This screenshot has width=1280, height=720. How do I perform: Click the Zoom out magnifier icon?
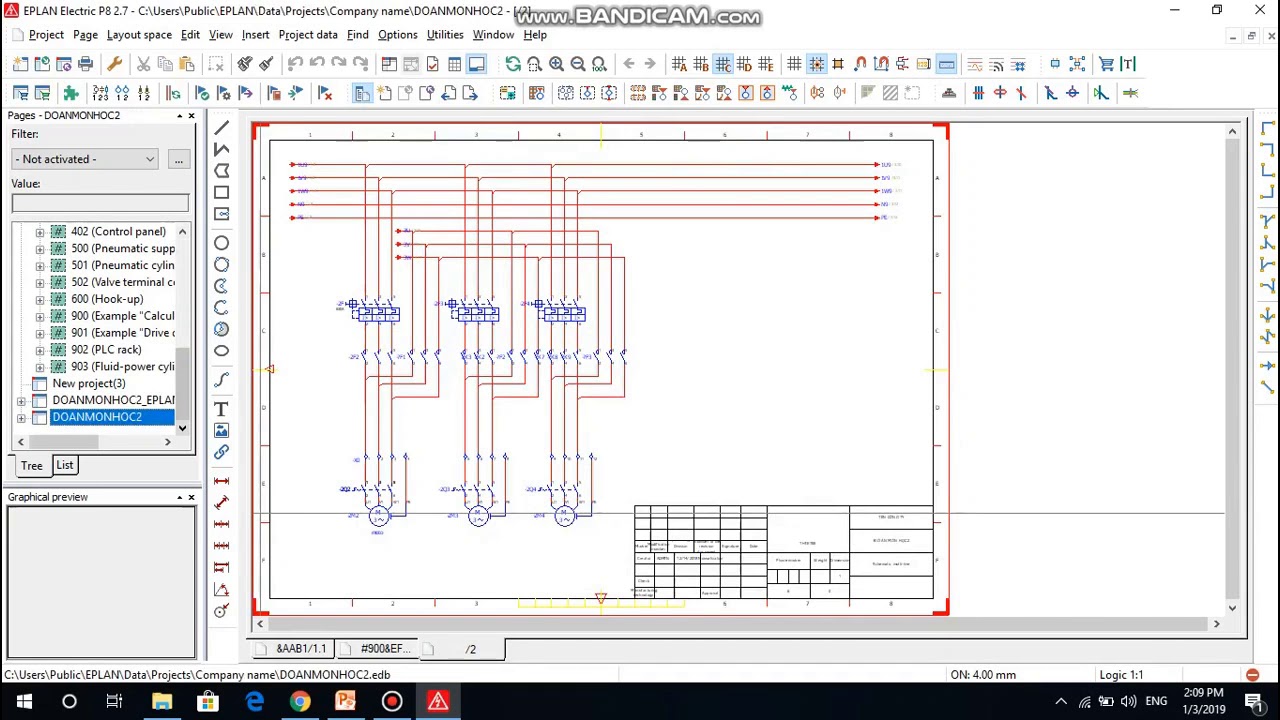[x=577, y=64]
